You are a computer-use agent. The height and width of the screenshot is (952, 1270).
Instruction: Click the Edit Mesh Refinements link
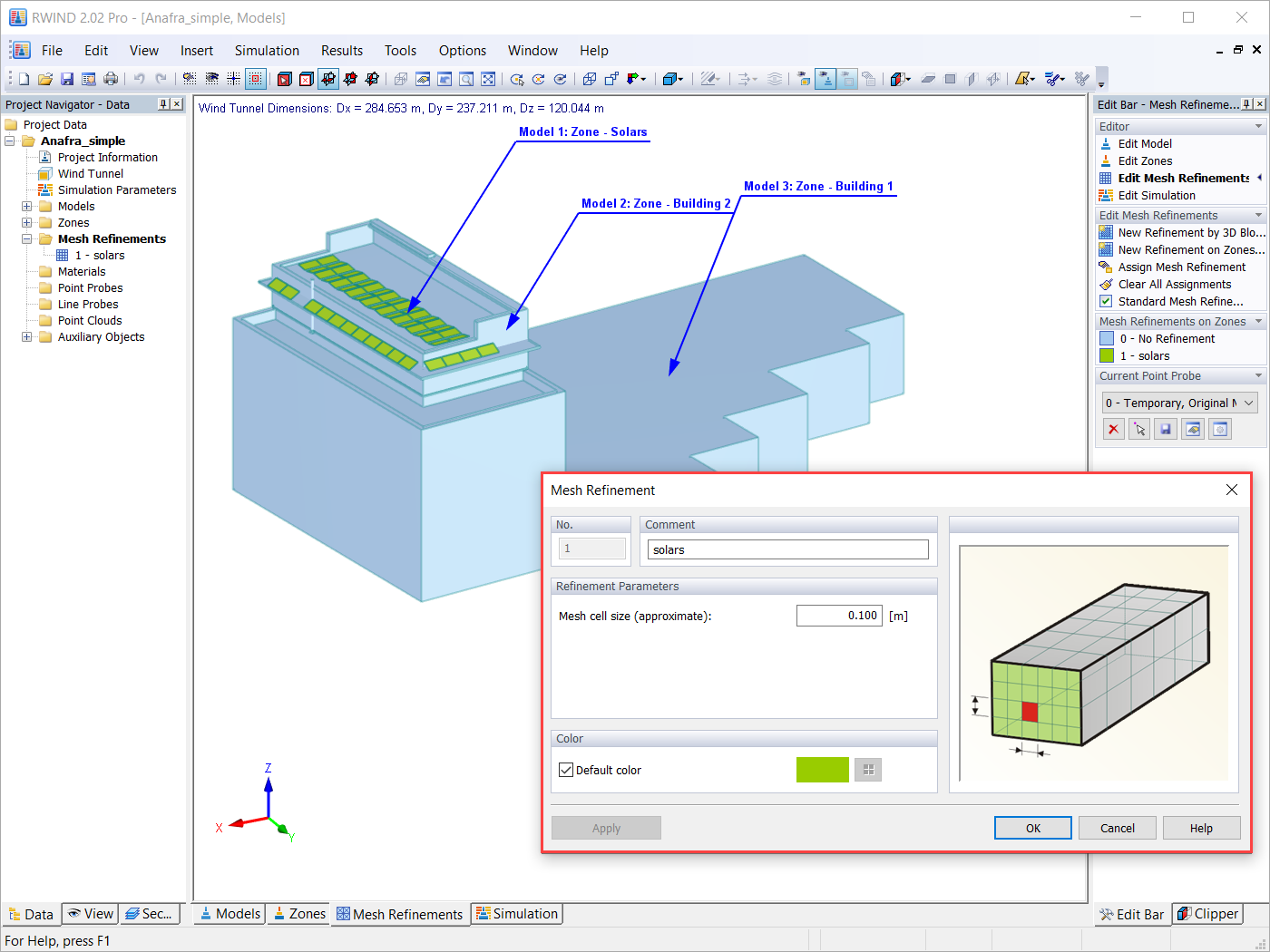click(1184, 179)
